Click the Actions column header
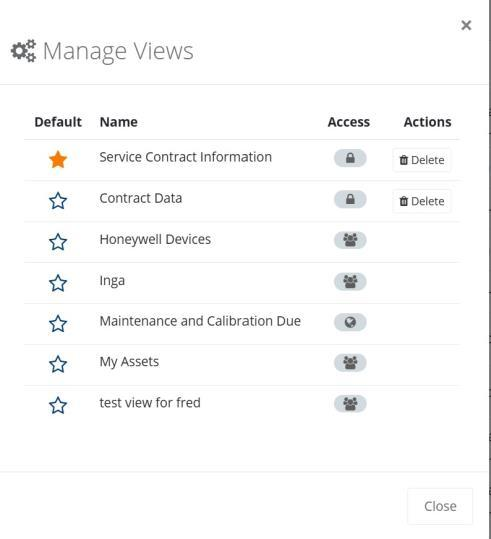 point(427,122)
